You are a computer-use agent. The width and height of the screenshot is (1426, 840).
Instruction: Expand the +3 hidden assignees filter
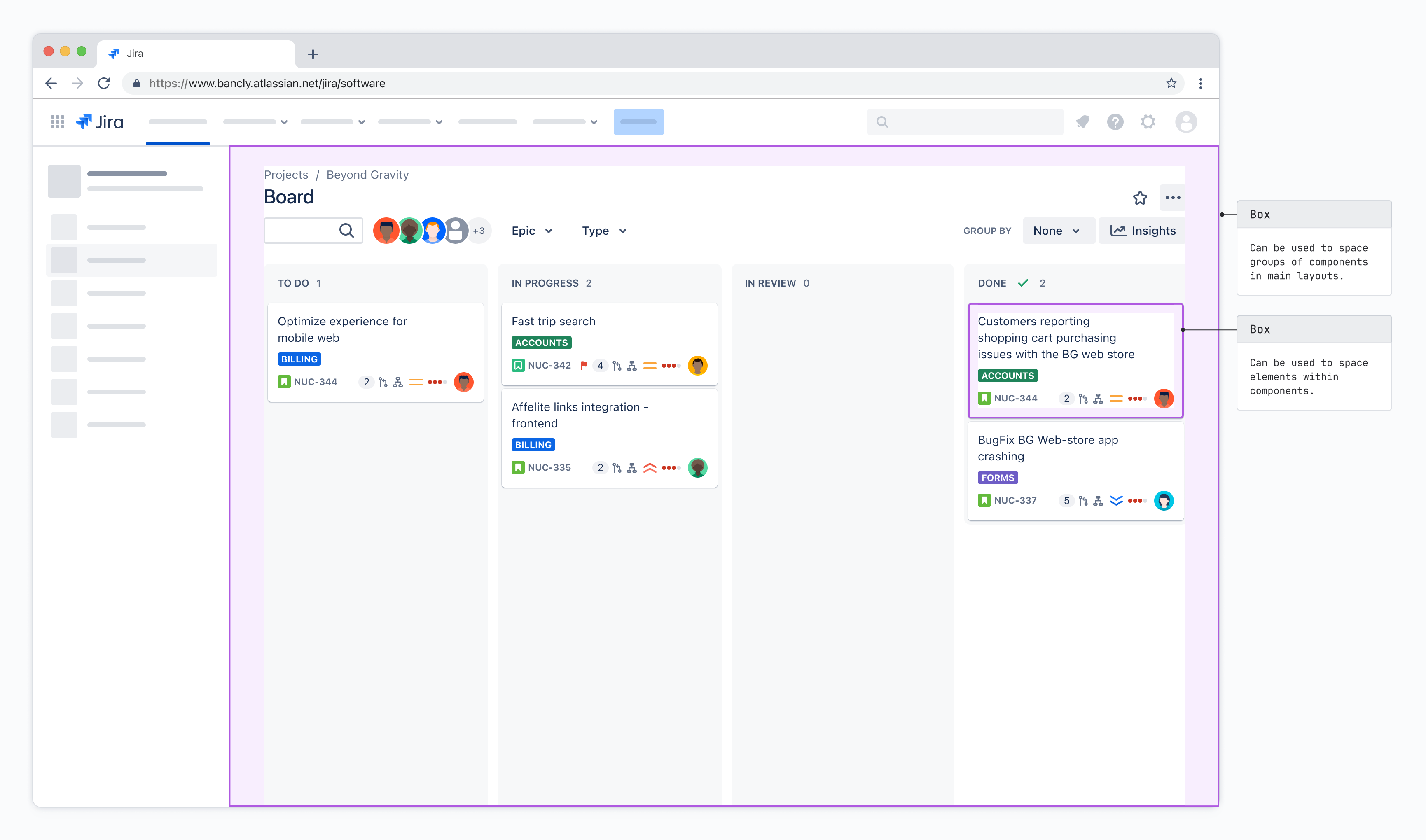[x=479, y=230]
